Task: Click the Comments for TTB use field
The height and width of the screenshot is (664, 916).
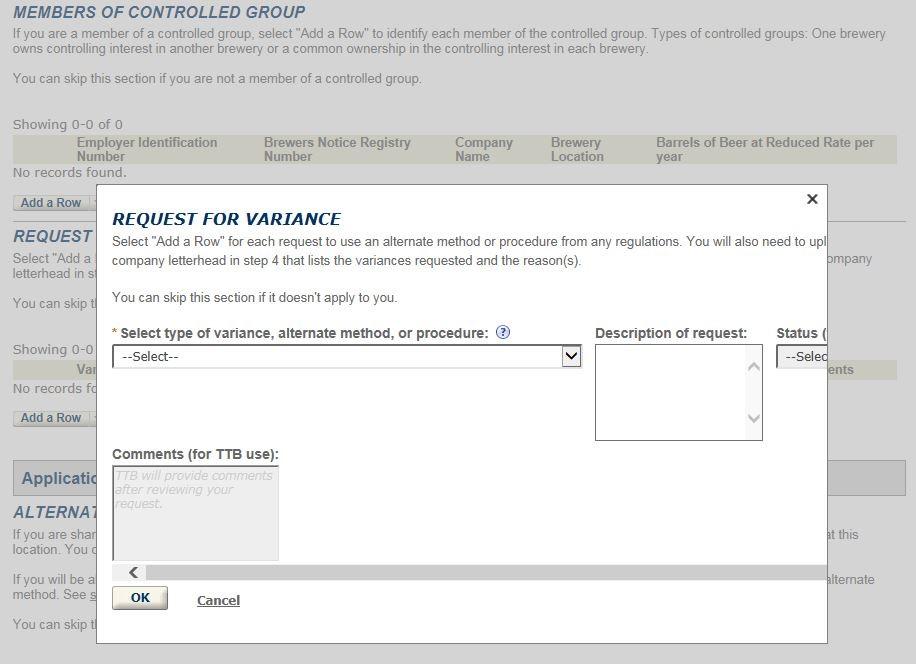Action: 195,513
